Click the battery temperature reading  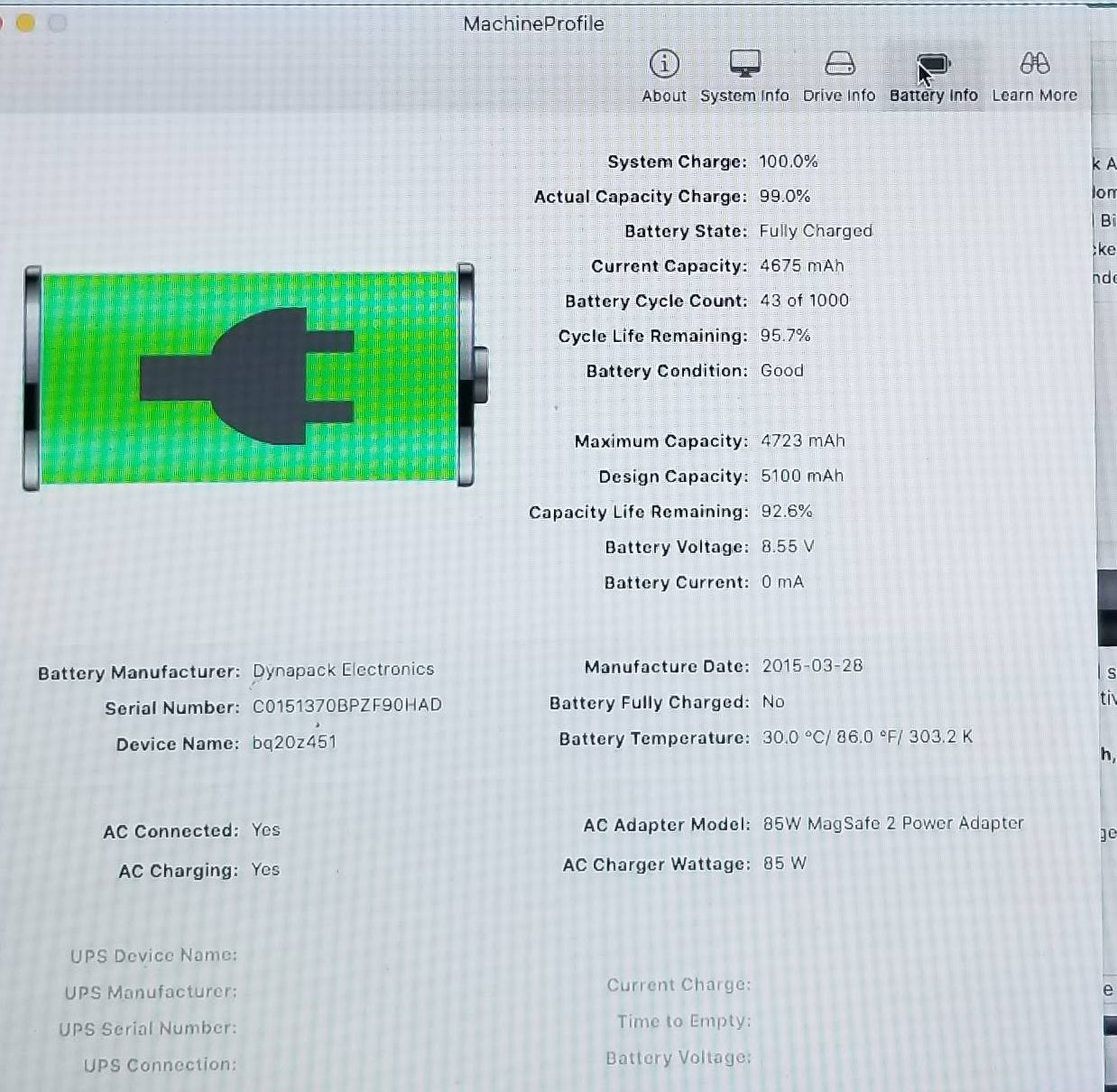(867, 737)
